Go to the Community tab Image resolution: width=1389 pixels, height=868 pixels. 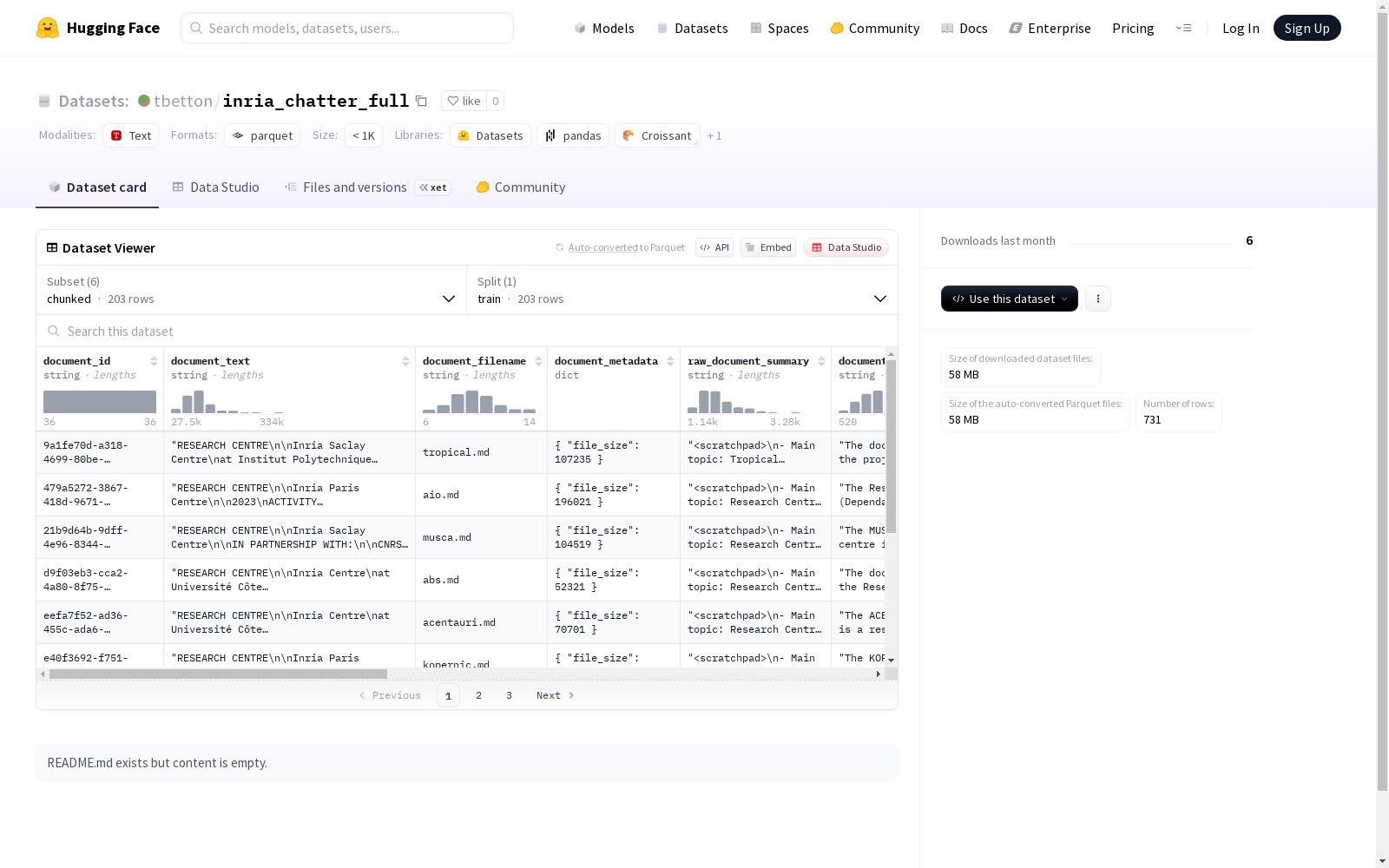[521, 187]
